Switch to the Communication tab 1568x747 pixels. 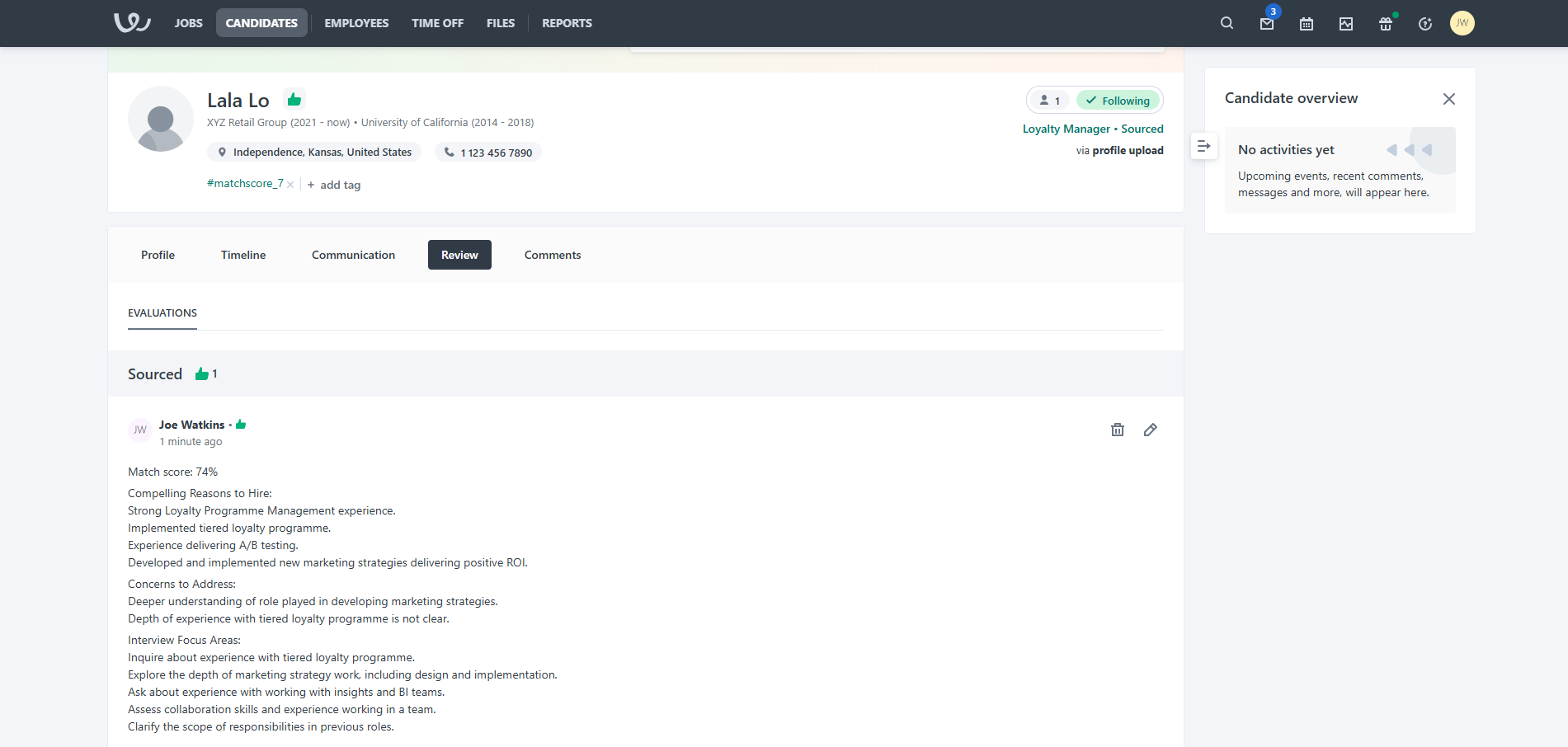click(354, 255)
